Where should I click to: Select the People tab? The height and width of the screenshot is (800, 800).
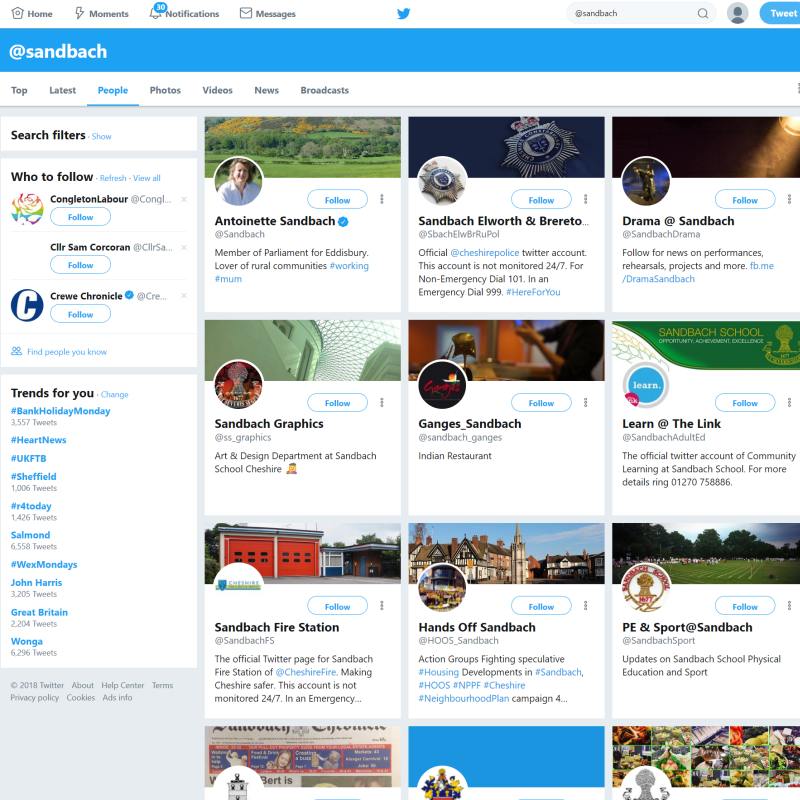(113, 90)
